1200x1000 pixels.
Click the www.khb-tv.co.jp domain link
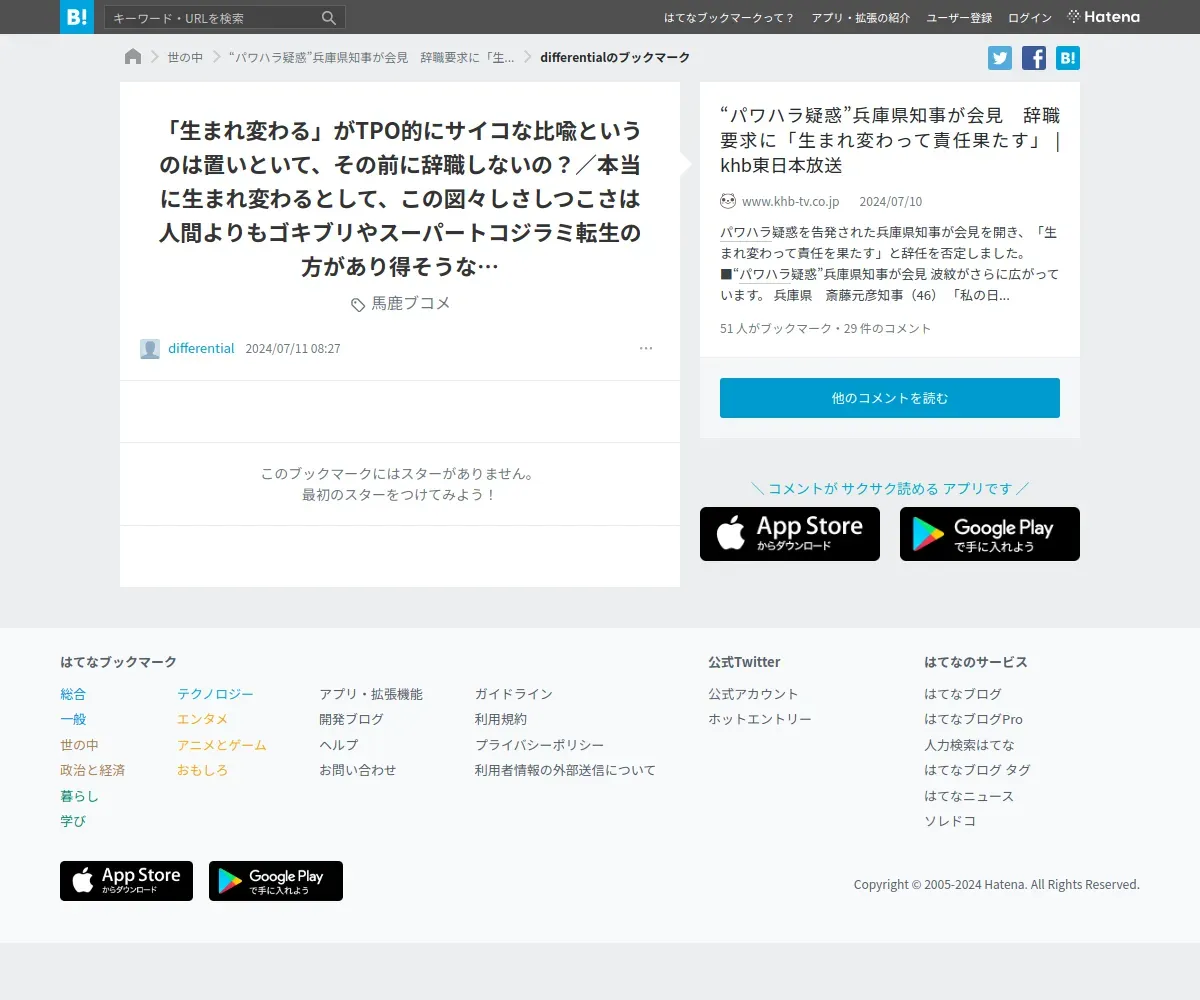tap(790, 202)
